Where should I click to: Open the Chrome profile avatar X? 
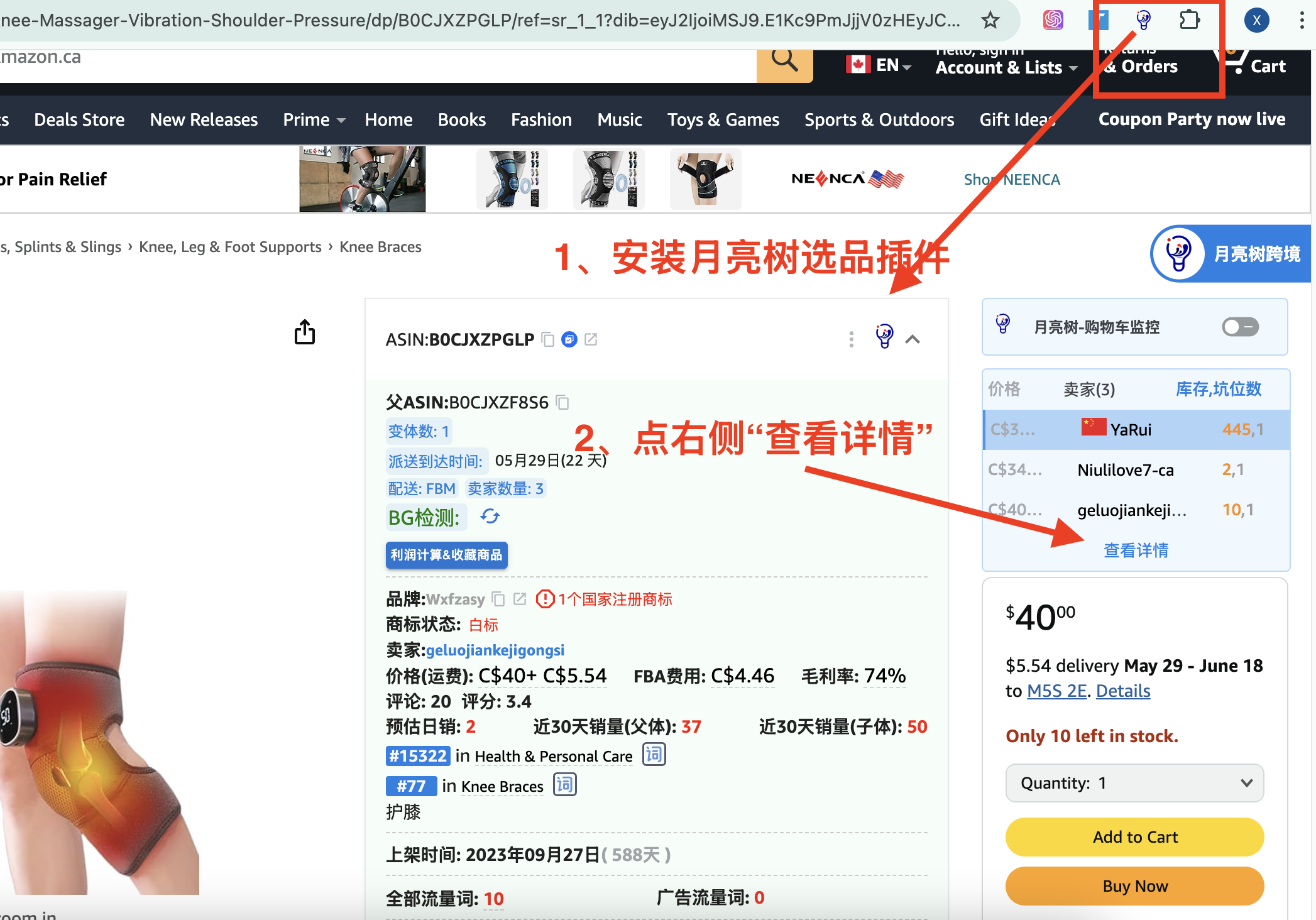click(1256, 20)
